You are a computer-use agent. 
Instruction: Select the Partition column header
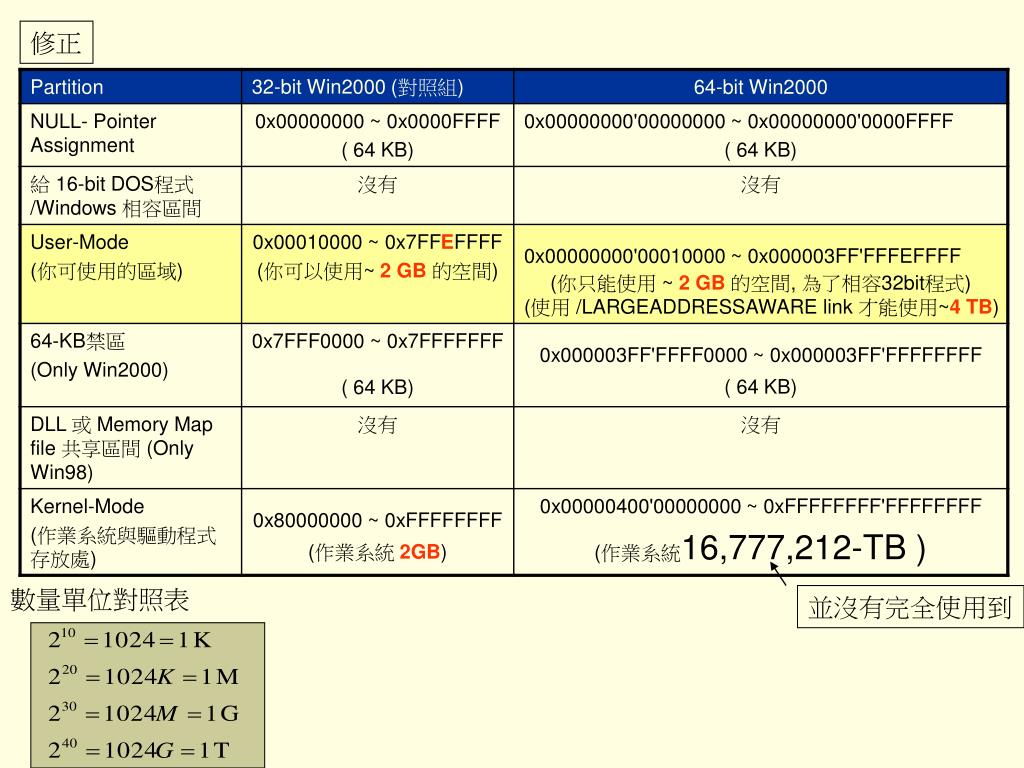coord(67,87)
